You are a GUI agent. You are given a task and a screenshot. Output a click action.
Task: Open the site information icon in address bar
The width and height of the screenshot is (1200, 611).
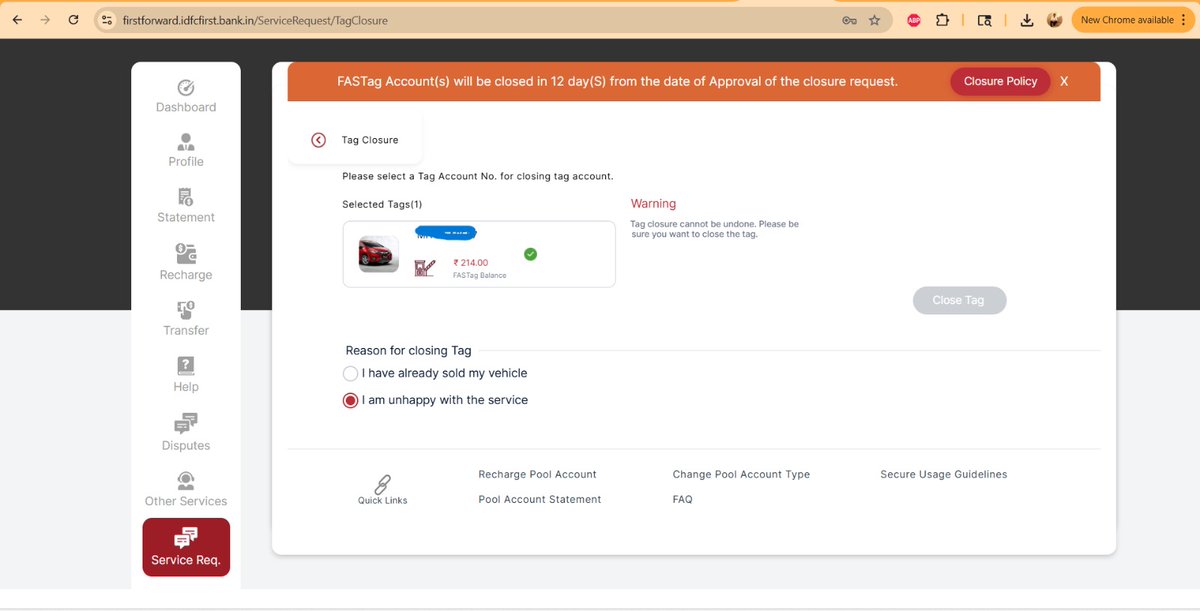coord(109,20)
